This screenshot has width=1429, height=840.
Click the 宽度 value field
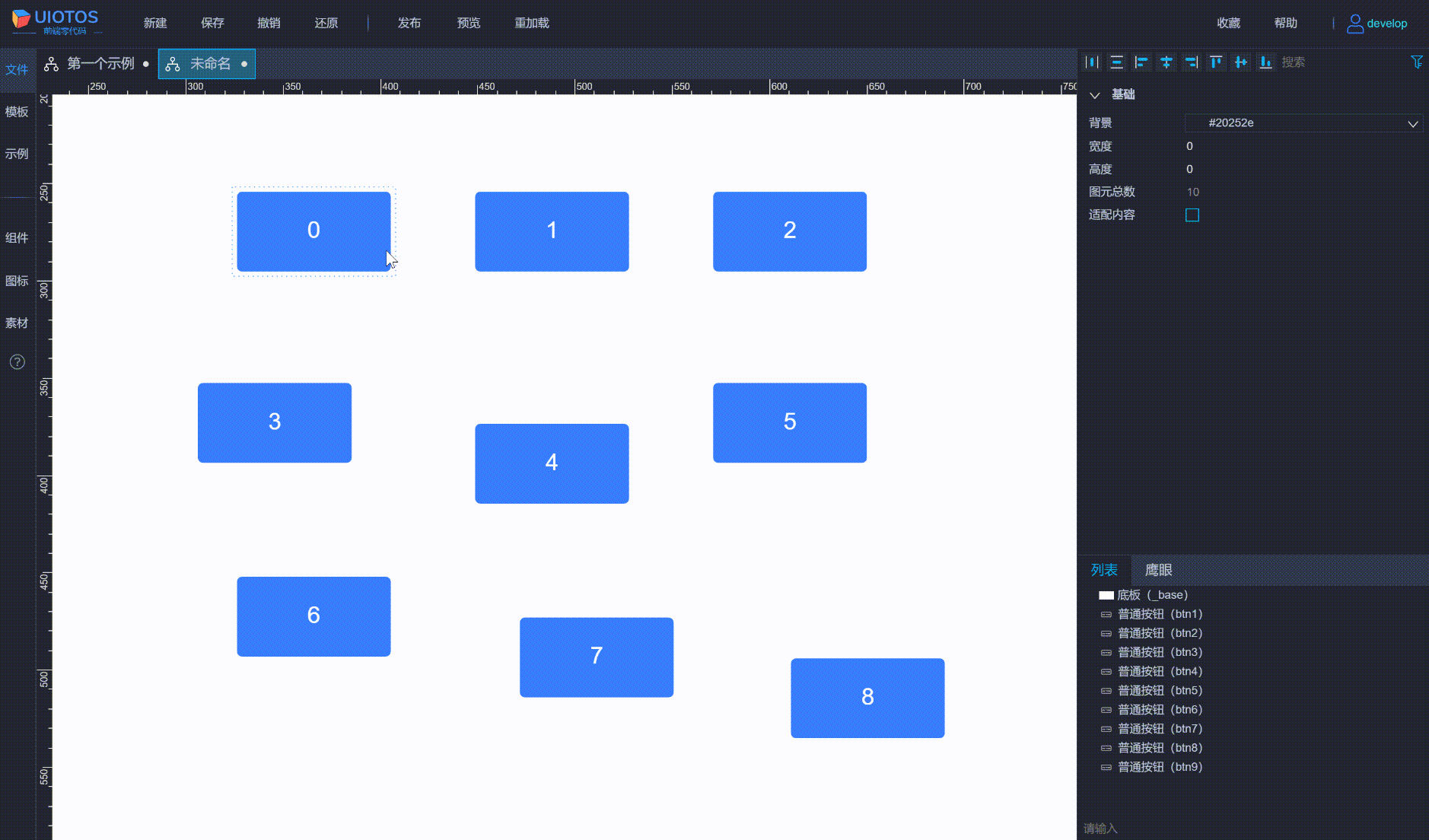click(1303, 146)
